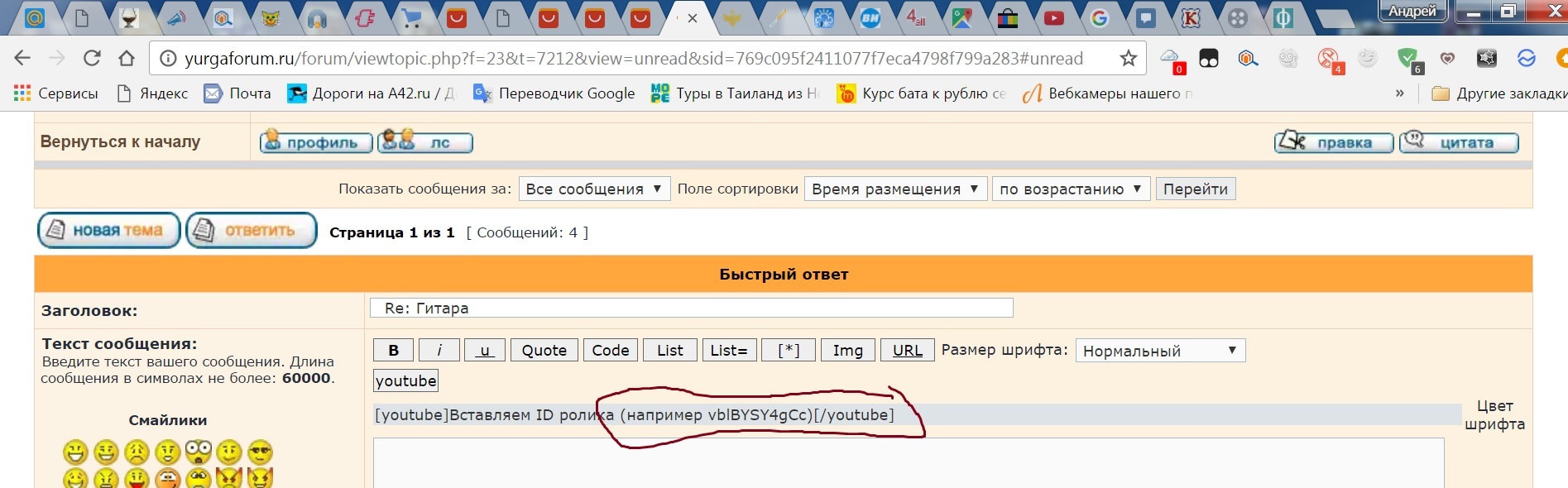Show hidden bookmarks with the » chevron
The width and height of the screenshot is (1568, 488).
tap(1399, 93)
